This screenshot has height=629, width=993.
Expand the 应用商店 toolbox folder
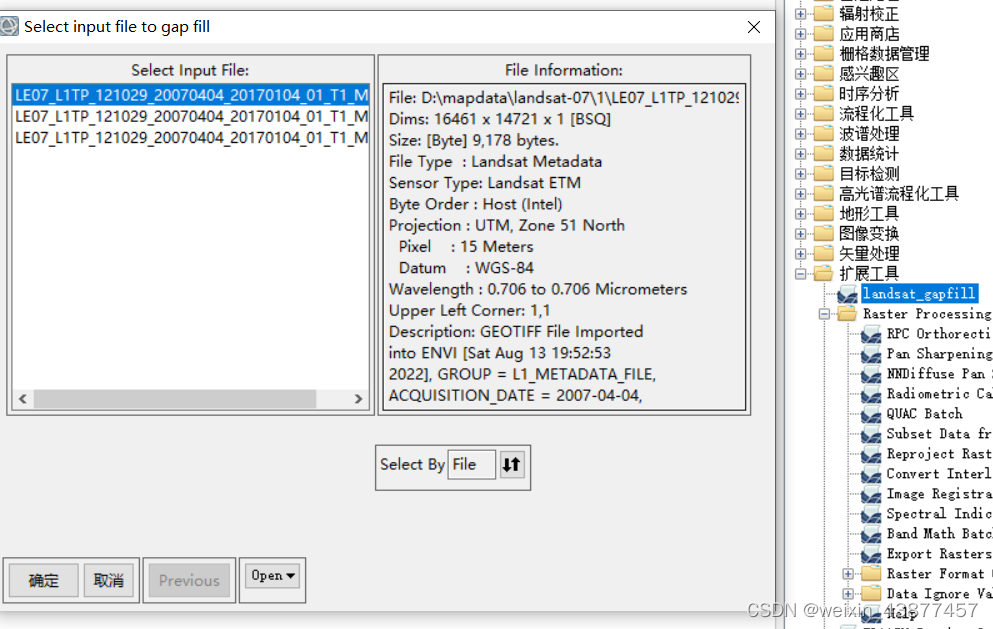800,34
